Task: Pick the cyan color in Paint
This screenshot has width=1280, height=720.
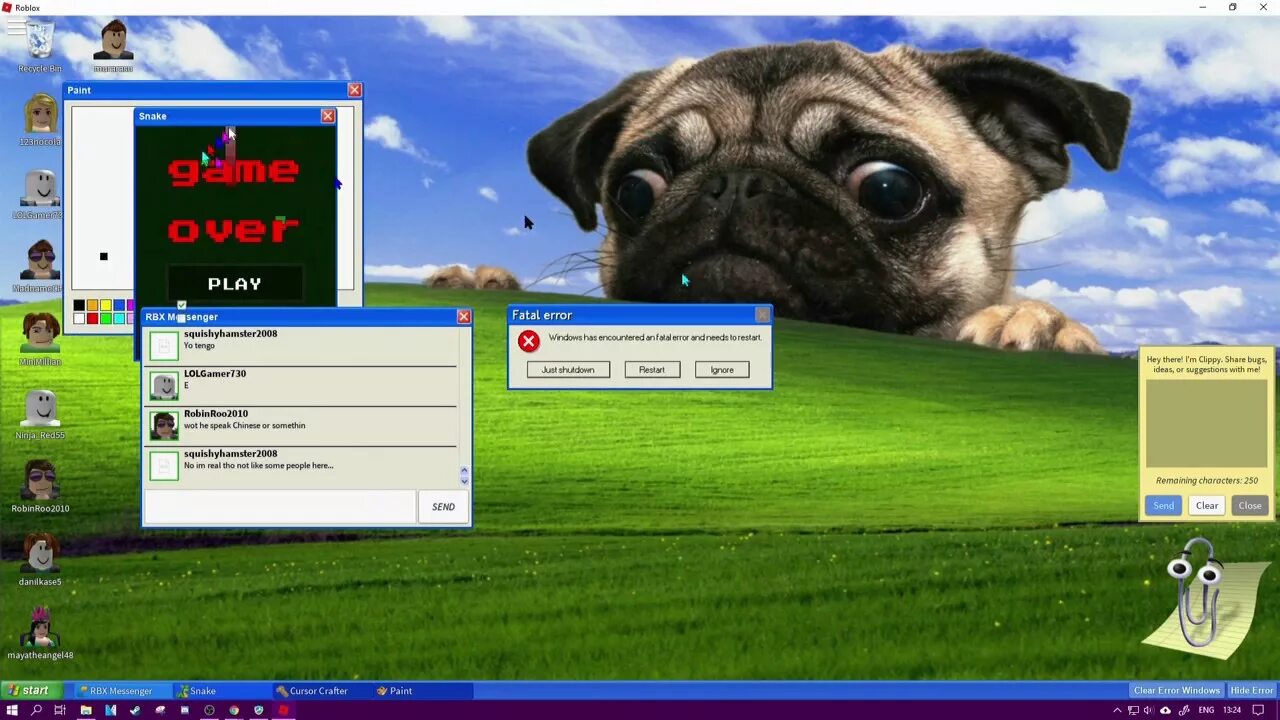Action: (x=119, y=319)
